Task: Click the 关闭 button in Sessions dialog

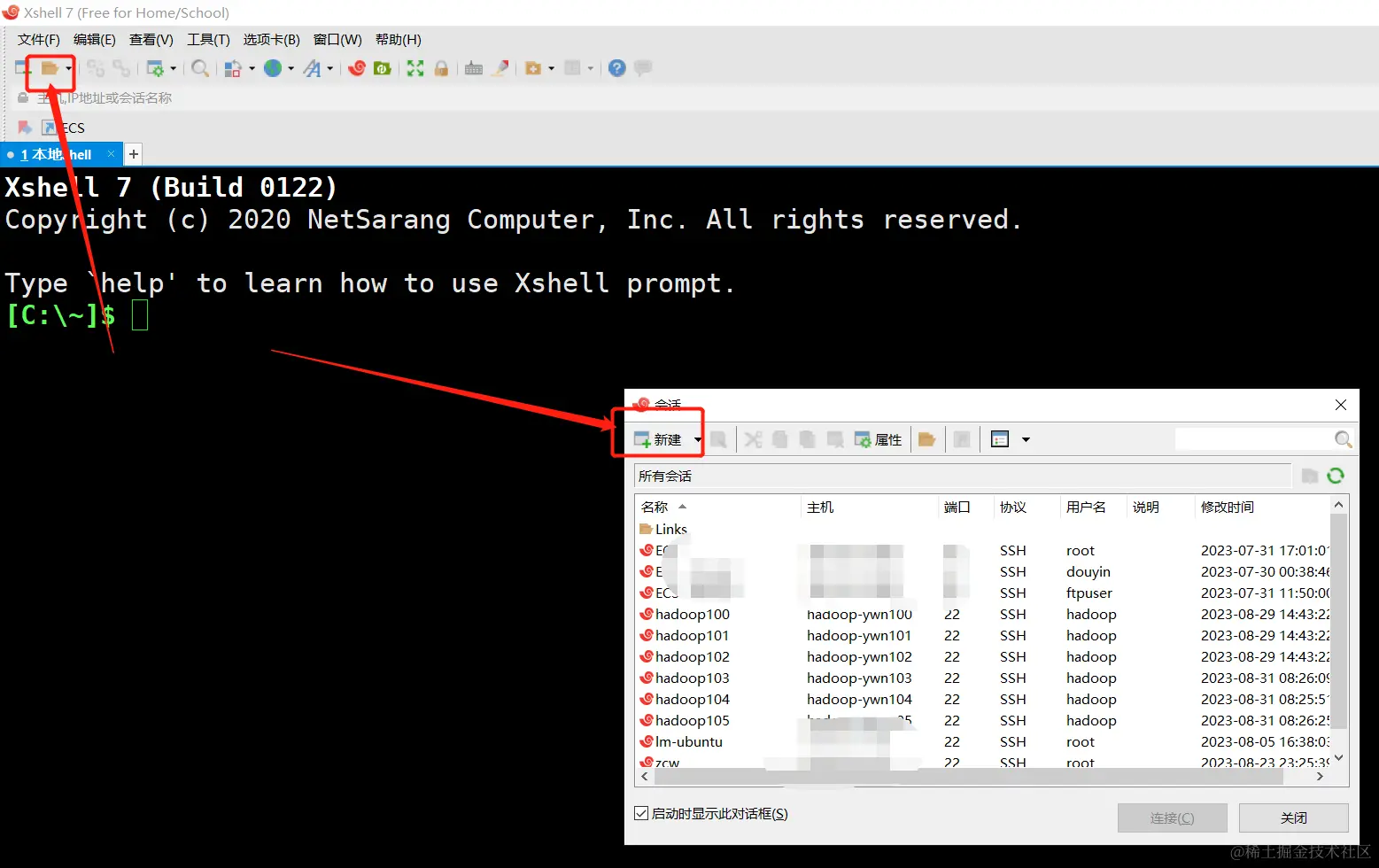Action: (x=1294, y=818)
